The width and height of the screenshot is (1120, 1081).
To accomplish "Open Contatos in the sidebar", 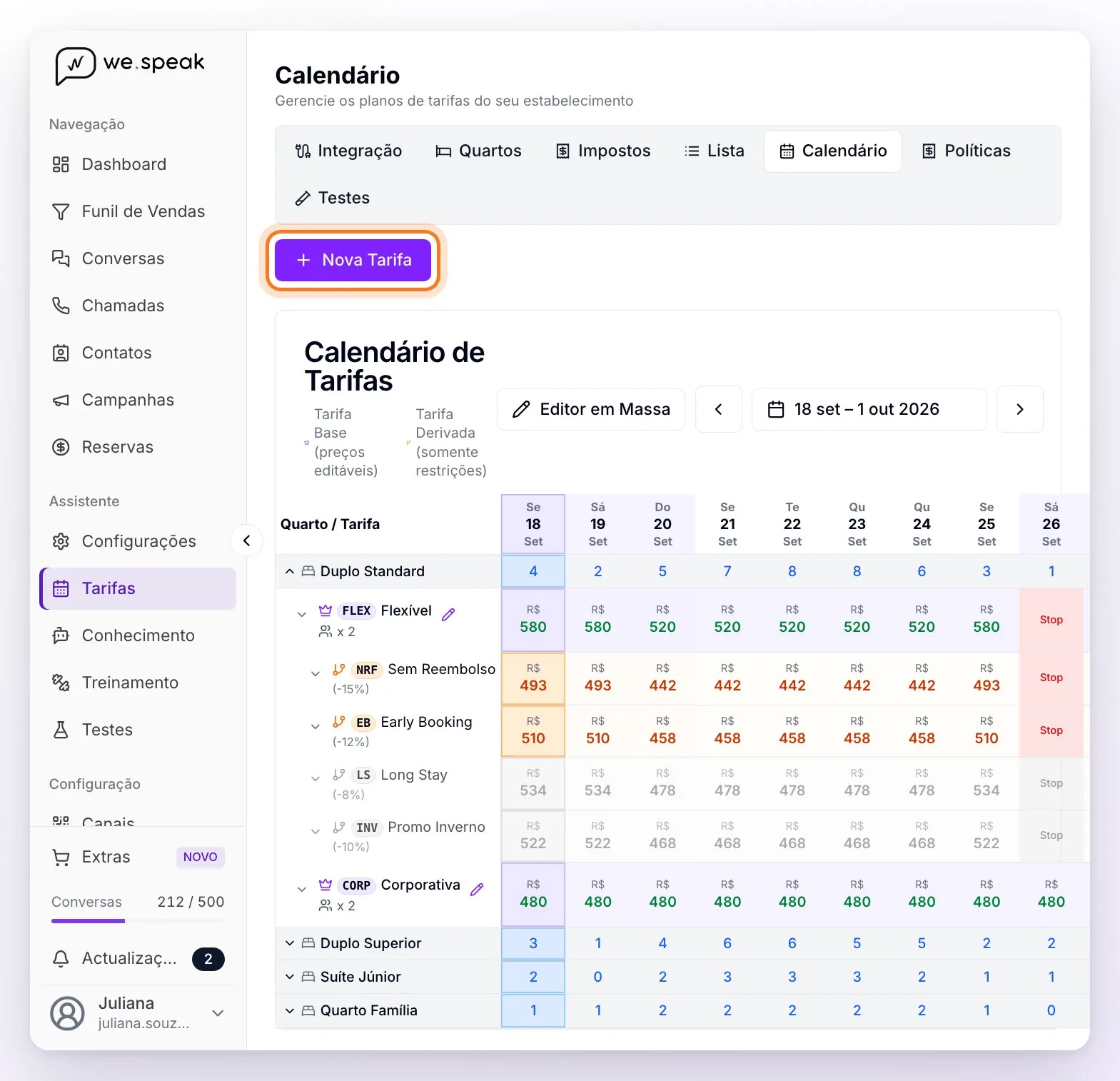I will click(138, 353).
